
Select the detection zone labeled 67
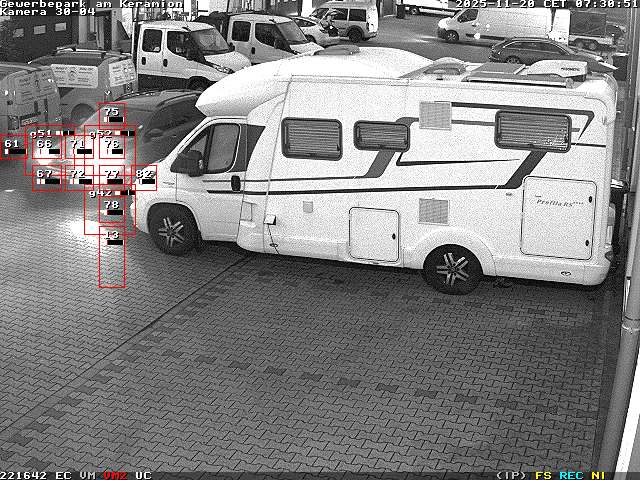click(45, 177)
